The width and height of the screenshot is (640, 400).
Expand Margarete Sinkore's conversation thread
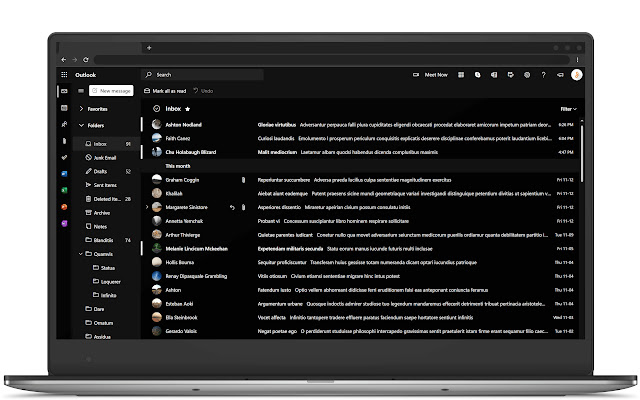point(147,207)
